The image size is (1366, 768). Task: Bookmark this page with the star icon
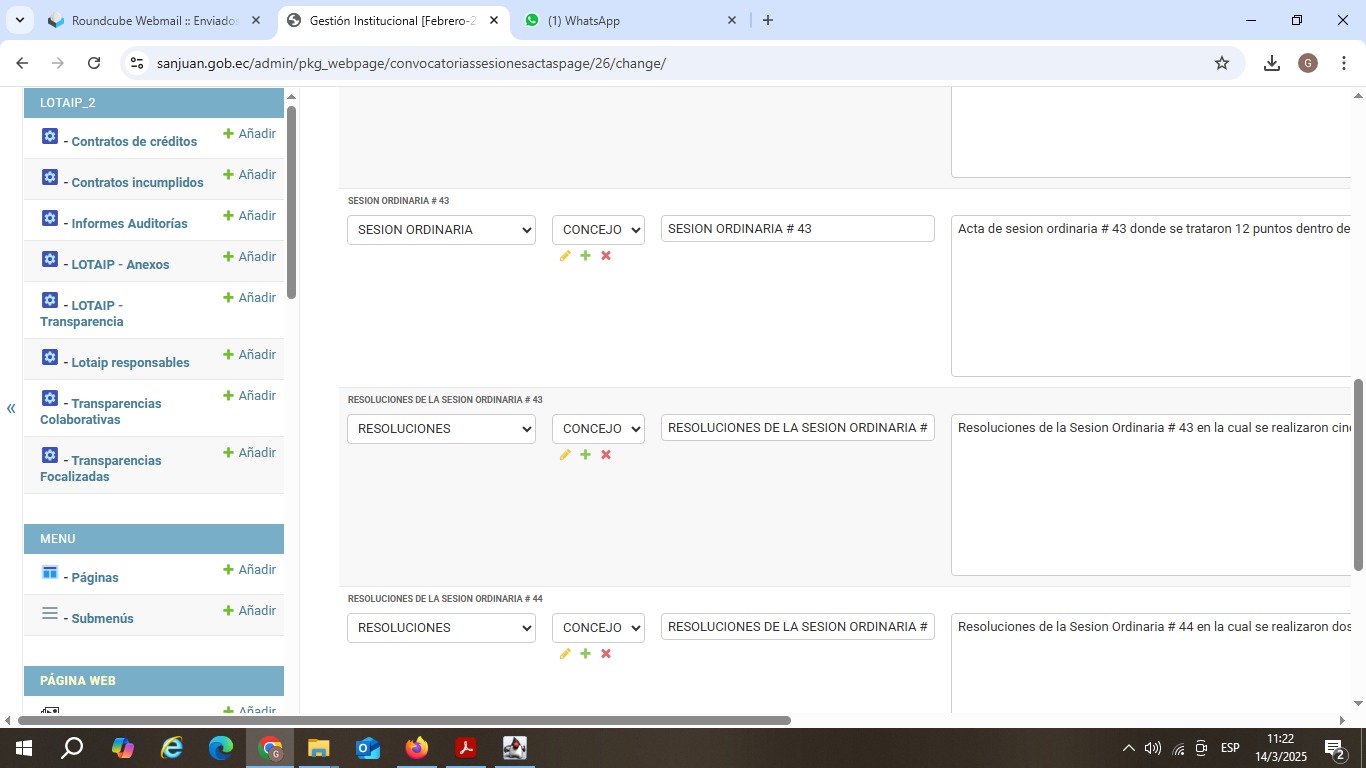[x=1221, y=63]
